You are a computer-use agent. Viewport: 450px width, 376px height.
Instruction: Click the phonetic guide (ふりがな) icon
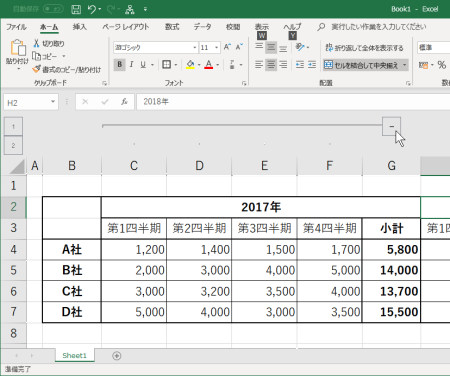pos(232,64)
